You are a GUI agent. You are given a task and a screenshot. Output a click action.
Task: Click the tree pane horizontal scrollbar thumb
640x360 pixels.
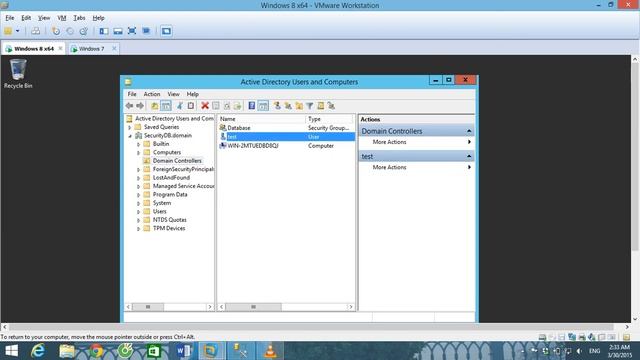pyautogui.click(x=148, y=307)
